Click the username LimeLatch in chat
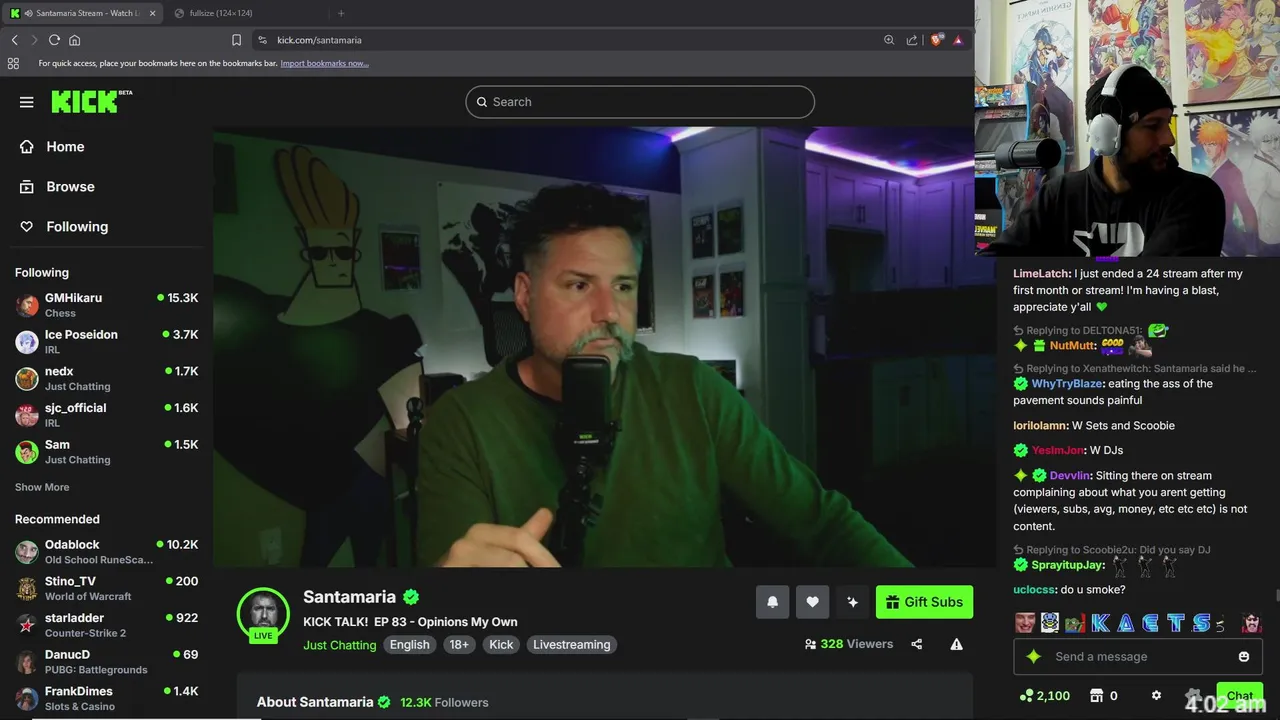 click(1041, 273)
